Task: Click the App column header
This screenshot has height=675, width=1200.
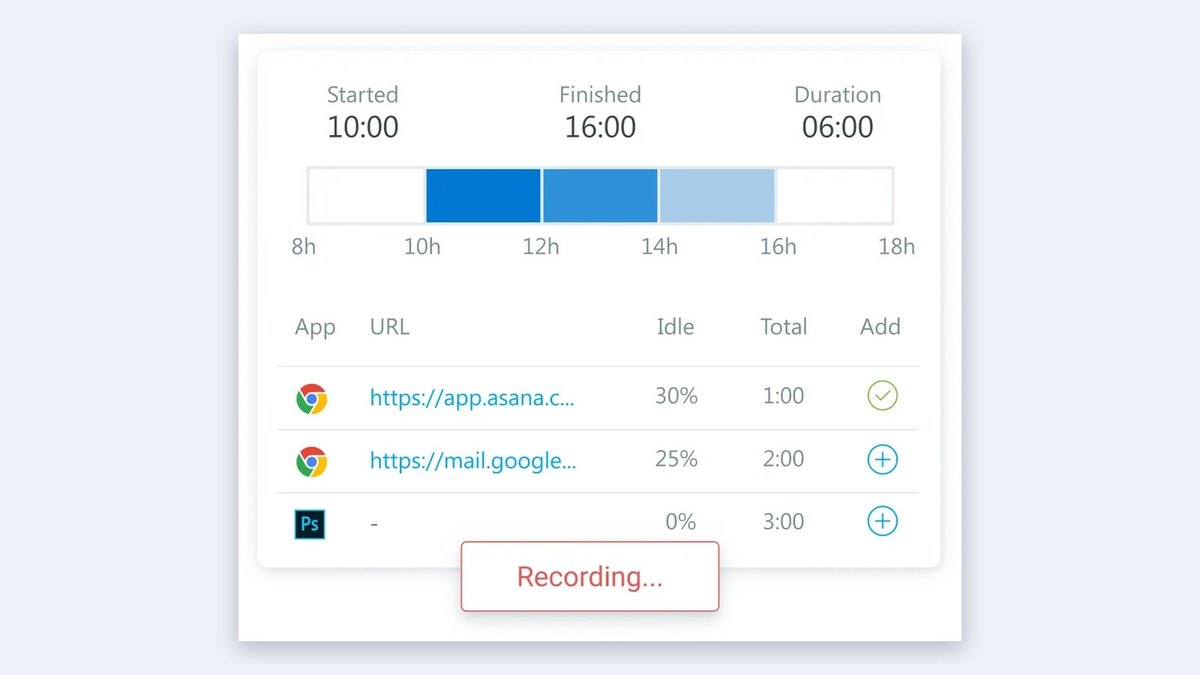Action: (315, 327)
